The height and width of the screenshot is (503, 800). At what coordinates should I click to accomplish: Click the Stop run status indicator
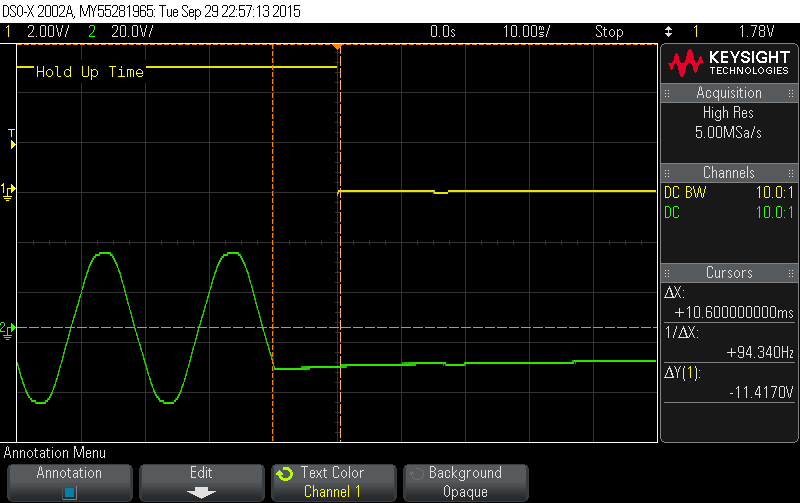(x=609, y=32)
